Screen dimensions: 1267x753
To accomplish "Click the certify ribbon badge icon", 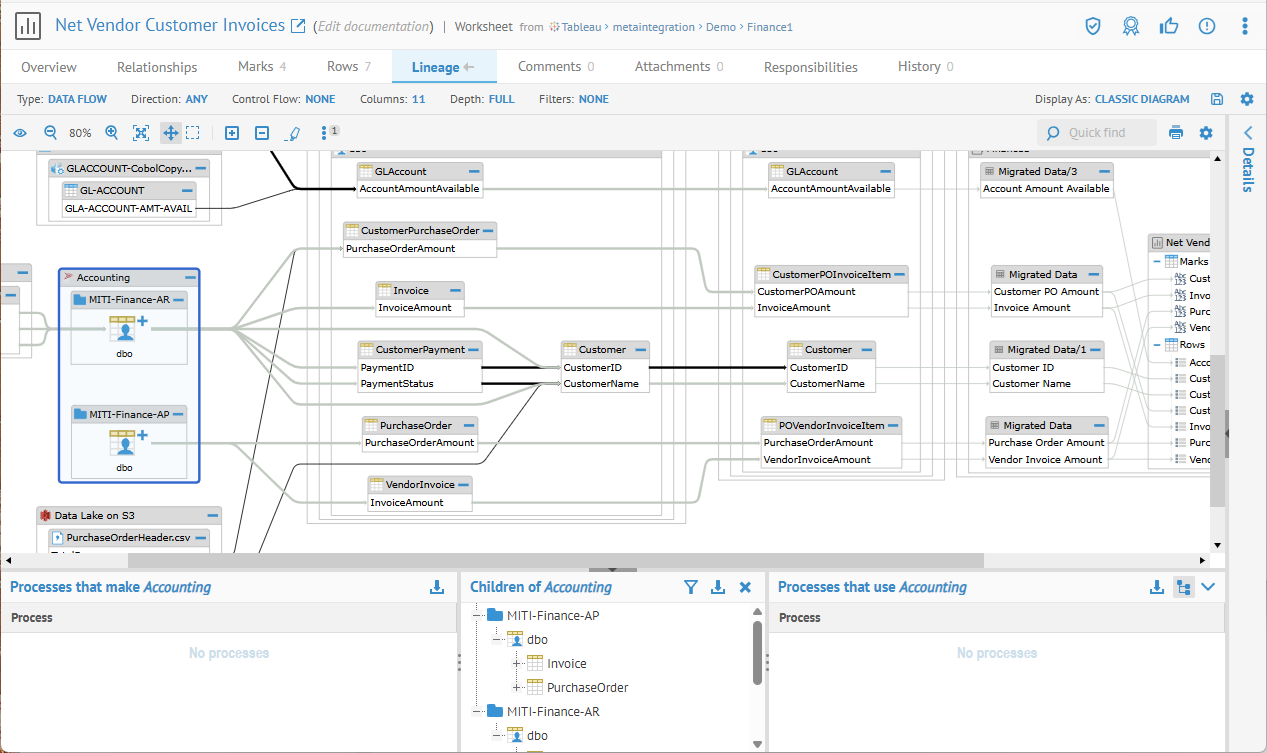I will coord(1130,26).
